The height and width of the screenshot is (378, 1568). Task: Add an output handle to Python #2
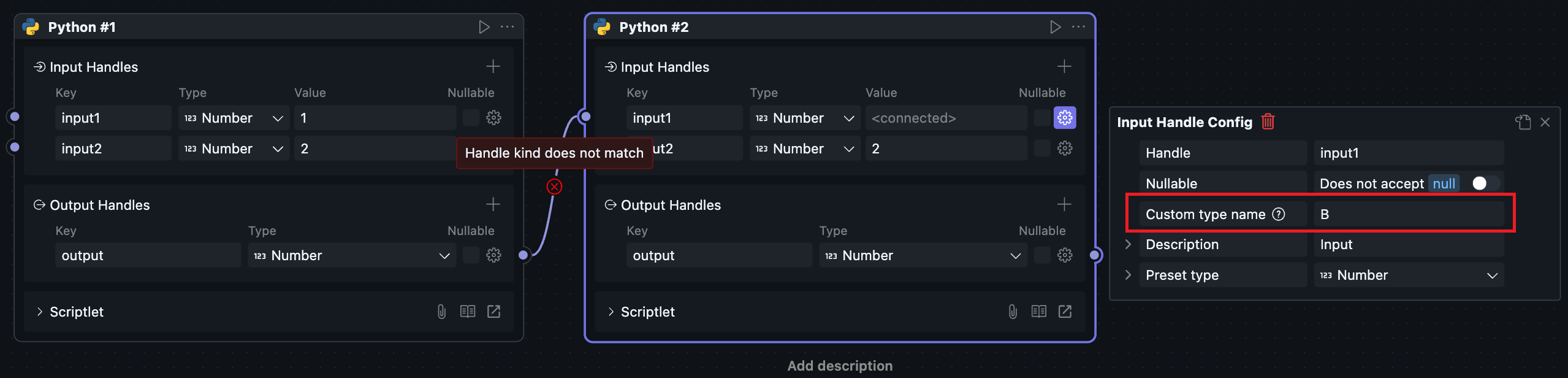[x=1064, y=204]
